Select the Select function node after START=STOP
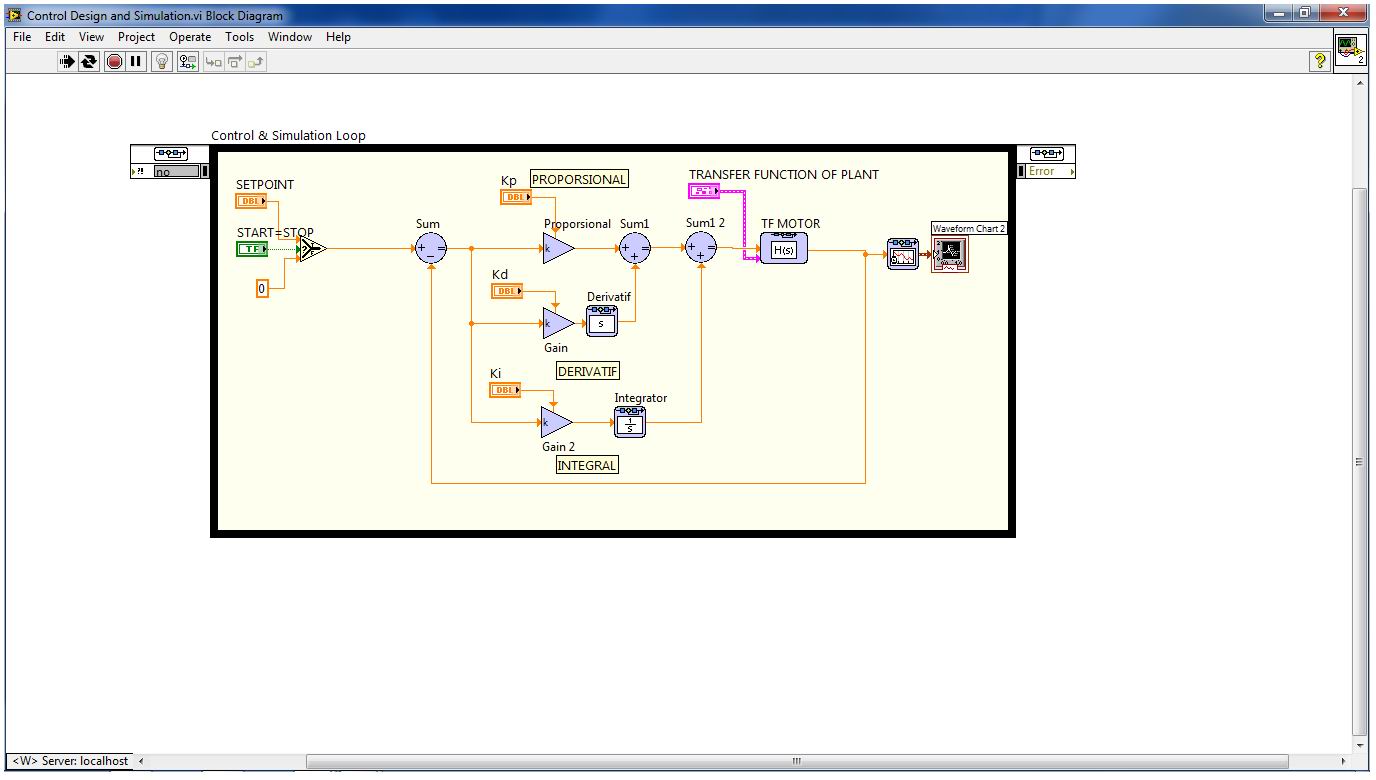This screenshot has width=1376, height=780. tap(311, 249)
